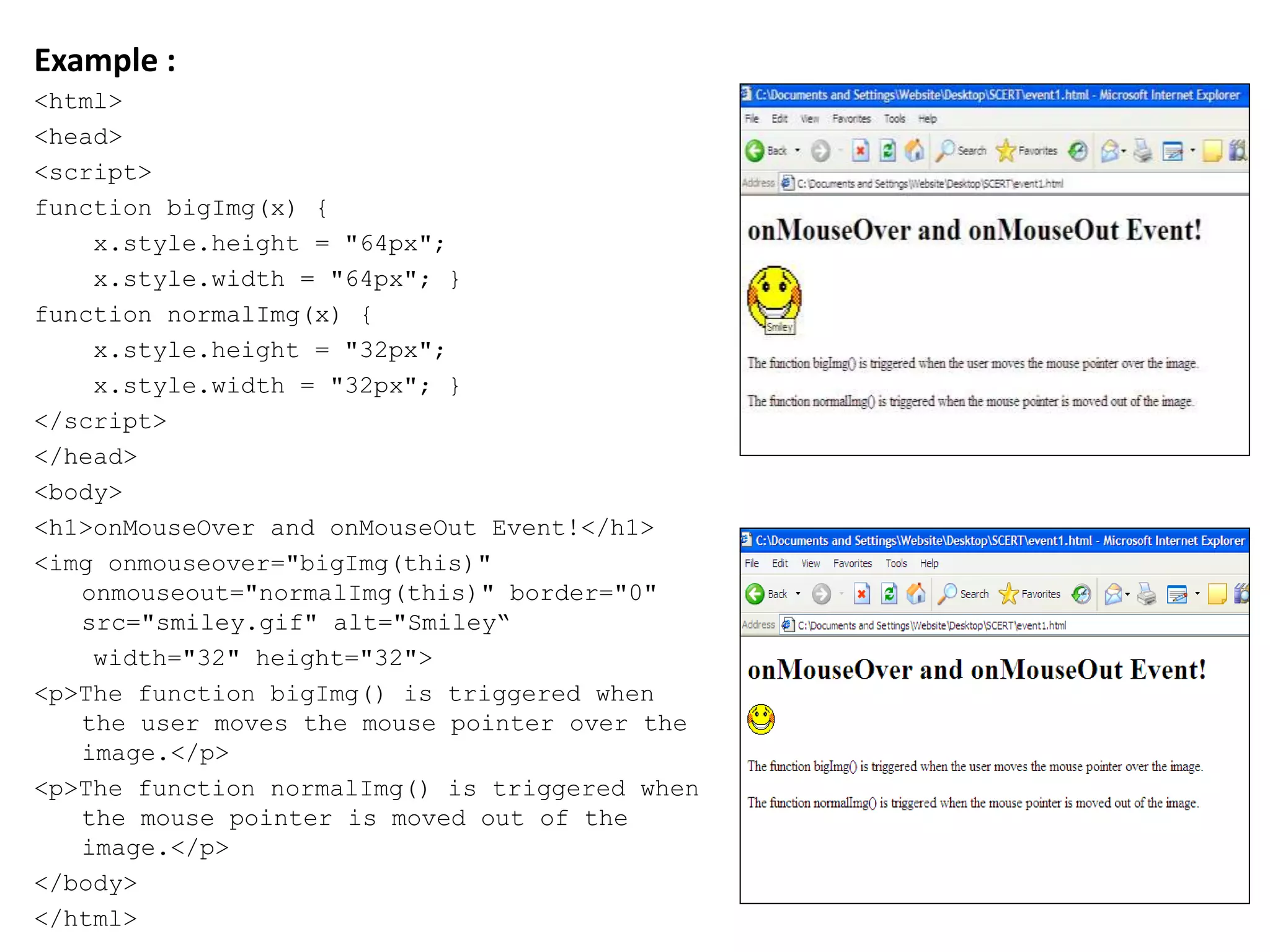
Task: Open Edit dropdown arrow in upper window
Action: 1192,151
